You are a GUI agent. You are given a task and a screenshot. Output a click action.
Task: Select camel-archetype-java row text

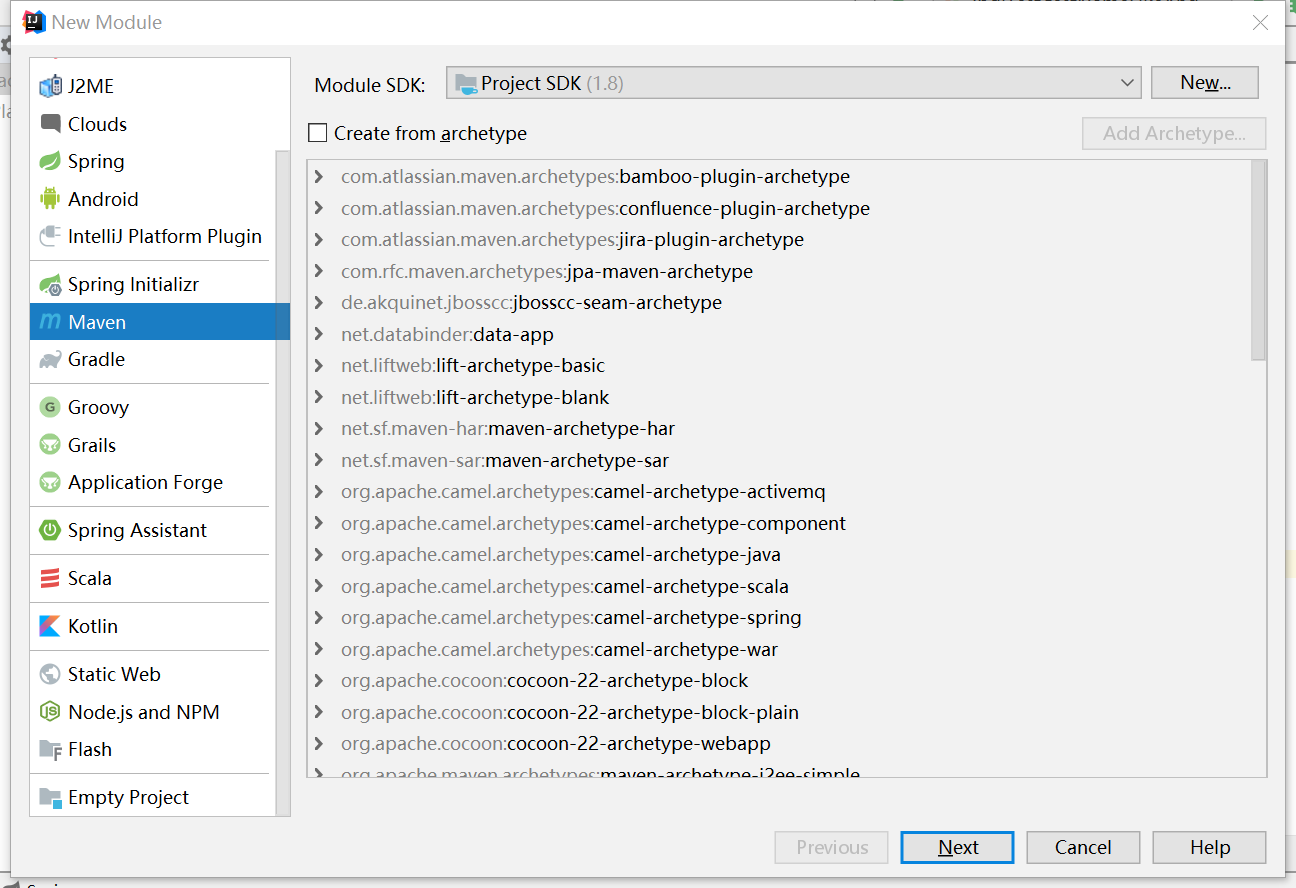coord(561,555)
